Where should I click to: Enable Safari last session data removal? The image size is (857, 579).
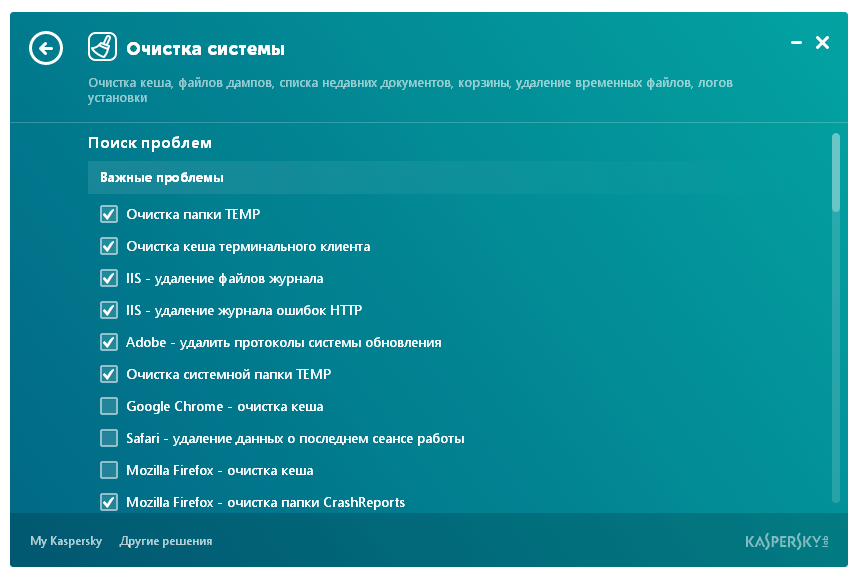click(108, 438)
